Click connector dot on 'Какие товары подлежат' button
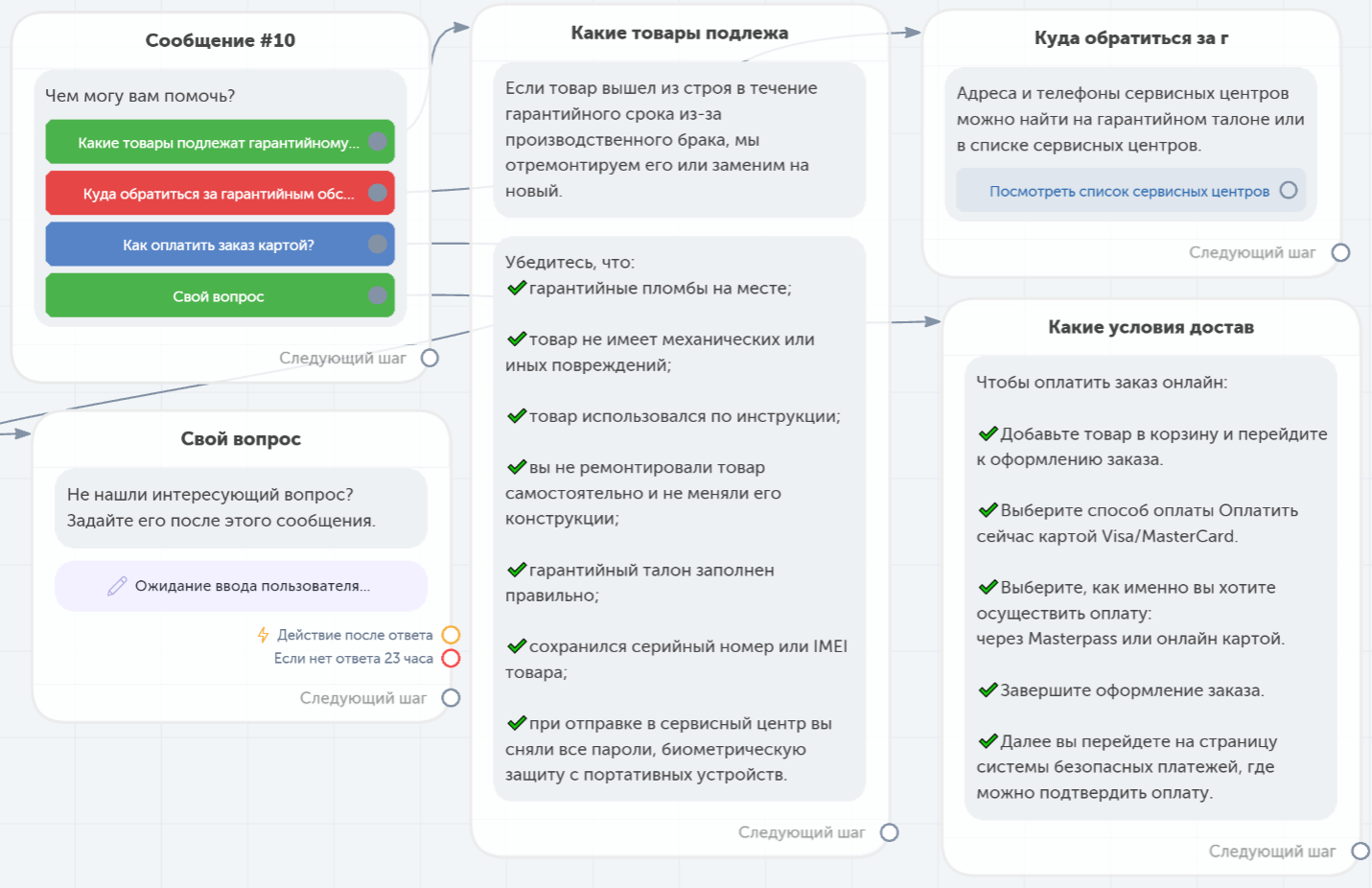The width and height of the screenshot is (1372, 888). (x=378, y=142)
